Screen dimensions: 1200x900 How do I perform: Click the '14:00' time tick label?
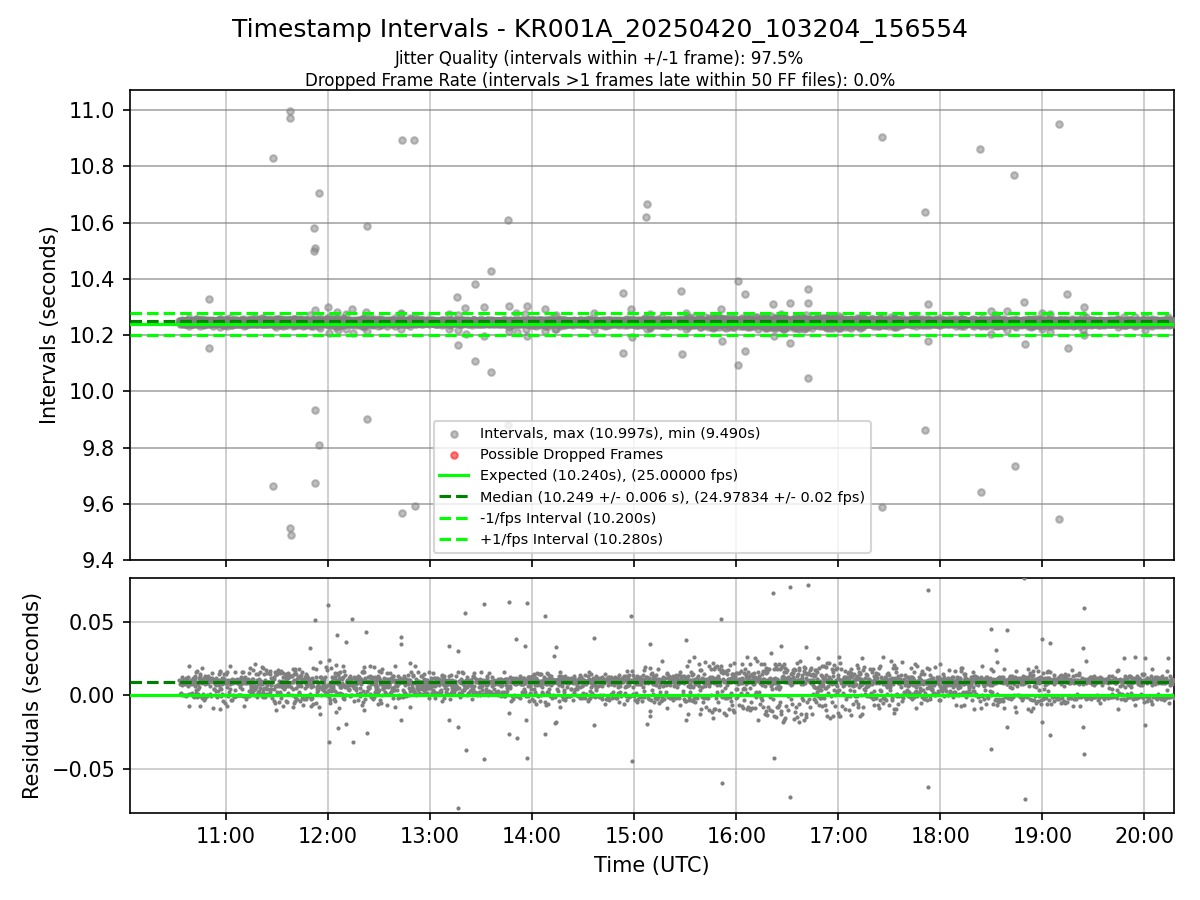coord(531,834)
